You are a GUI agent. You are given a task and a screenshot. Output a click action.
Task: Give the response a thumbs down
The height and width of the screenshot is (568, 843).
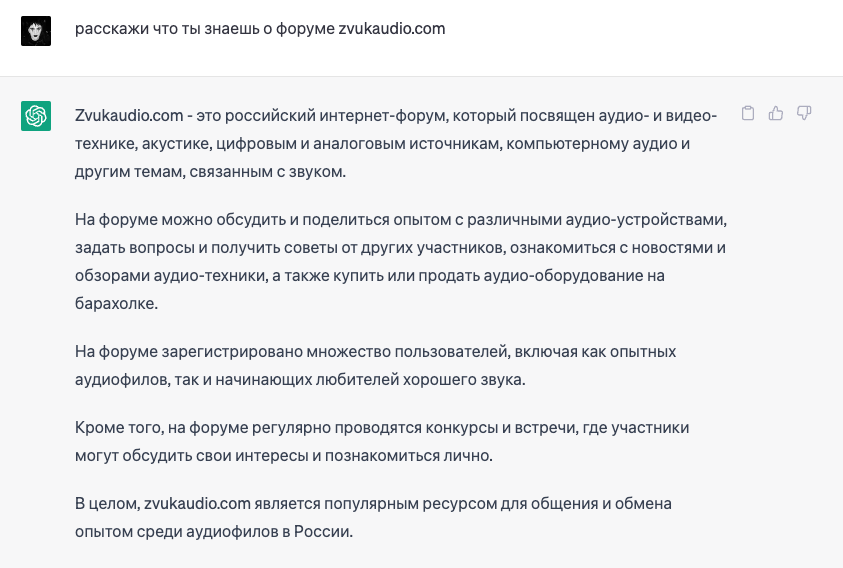tap(803, 114)
